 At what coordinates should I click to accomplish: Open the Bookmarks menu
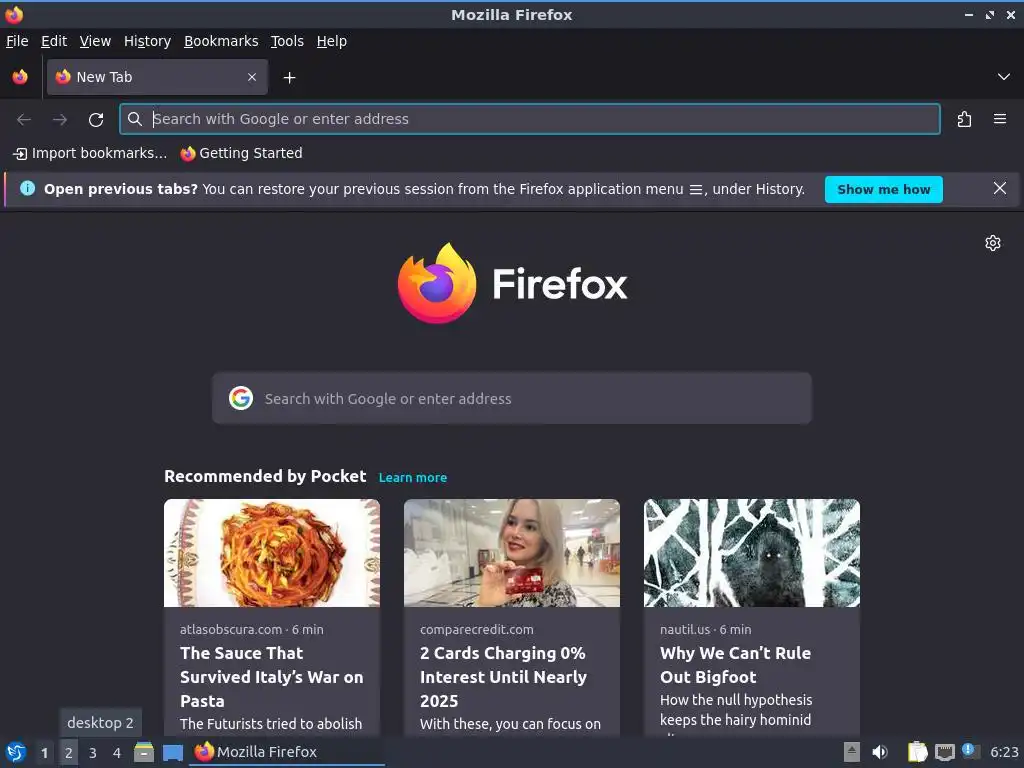point(221,41)
